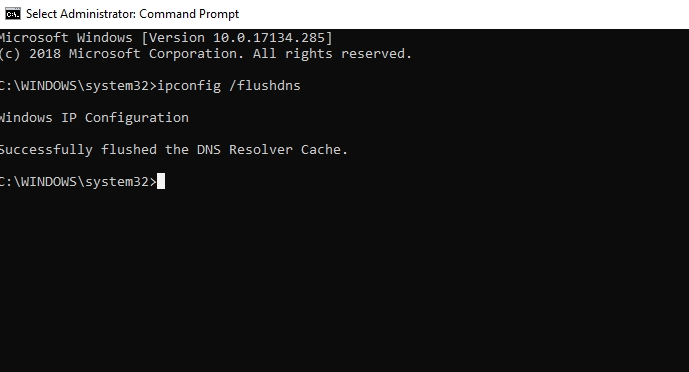Click the word 'DNS' in output
Image resolution: width=689 pixels, height=372 pixels.
coord(209,150)
